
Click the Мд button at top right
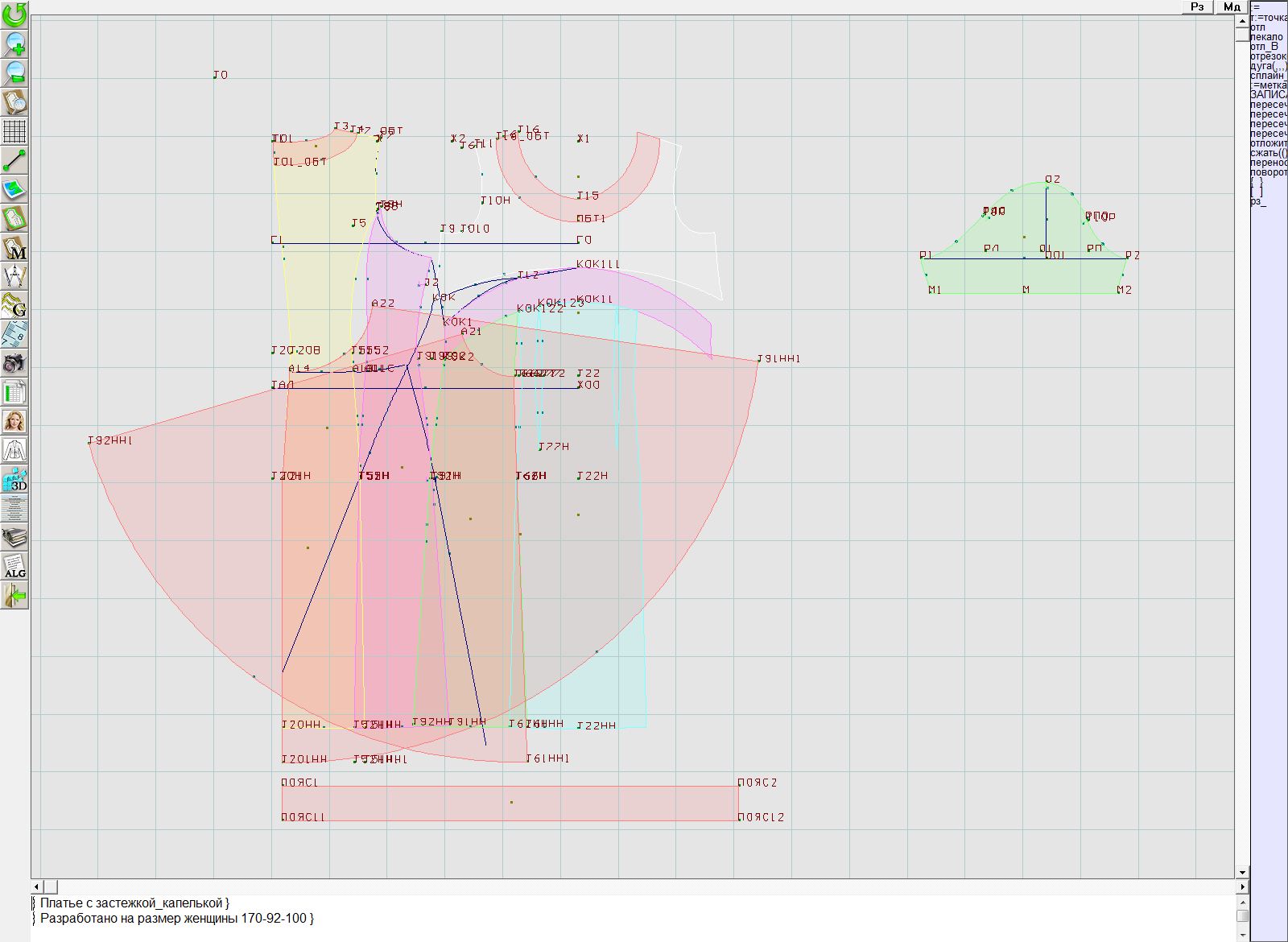1232,6
